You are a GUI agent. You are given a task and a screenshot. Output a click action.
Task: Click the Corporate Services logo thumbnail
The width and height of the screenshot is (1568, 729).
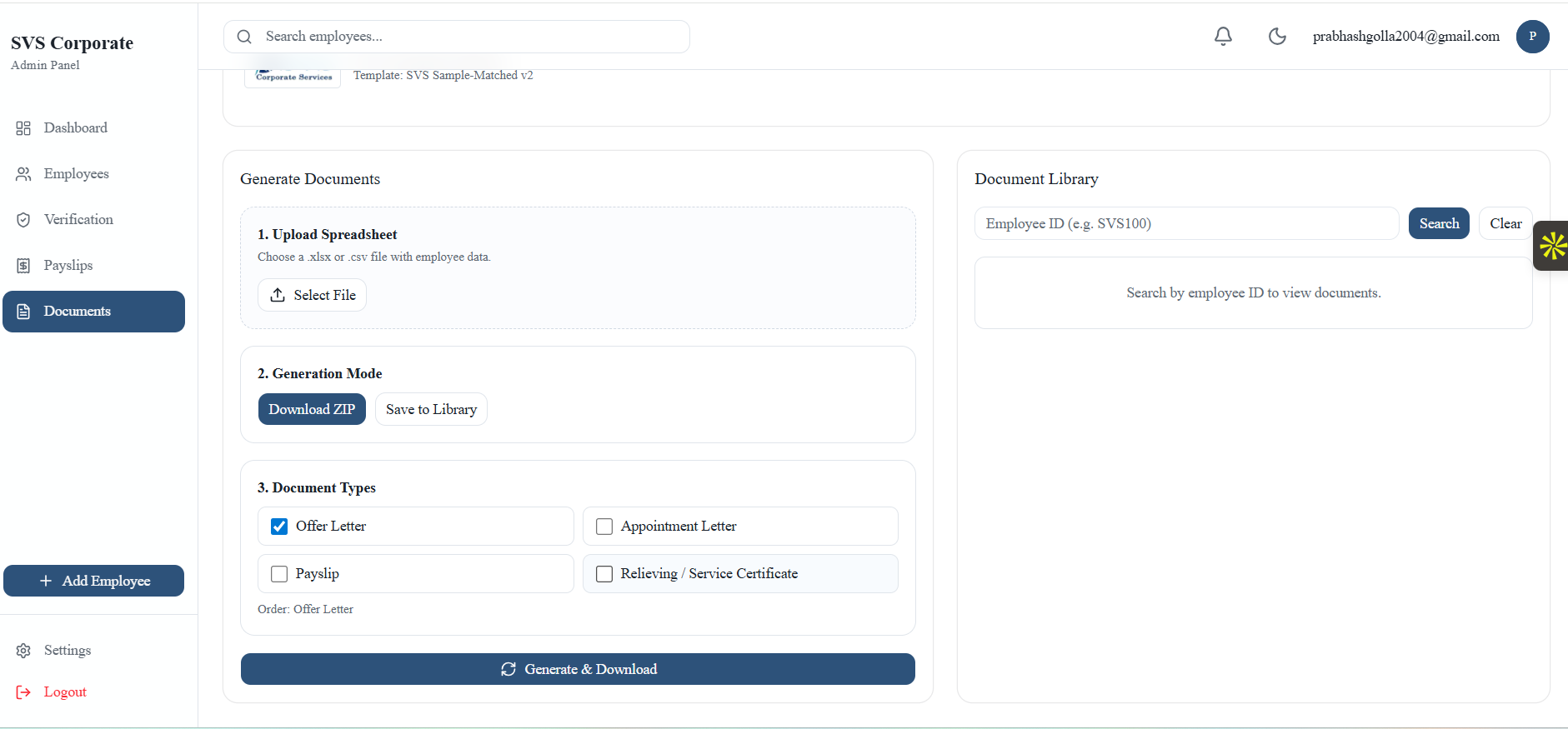[x=293, y=77]
